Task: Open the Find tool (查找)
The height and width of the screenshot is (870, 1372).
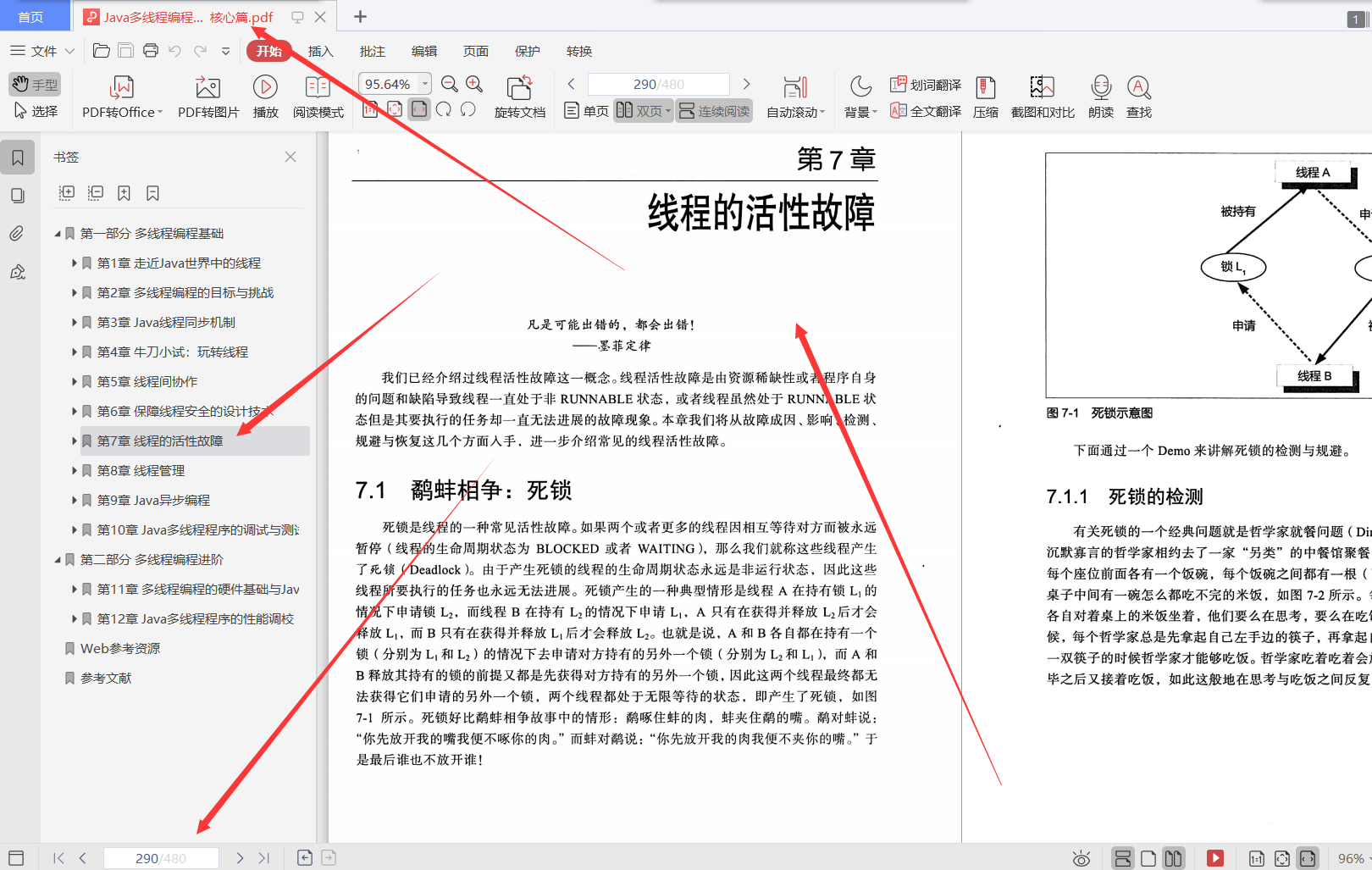Action: [1139, 97]
